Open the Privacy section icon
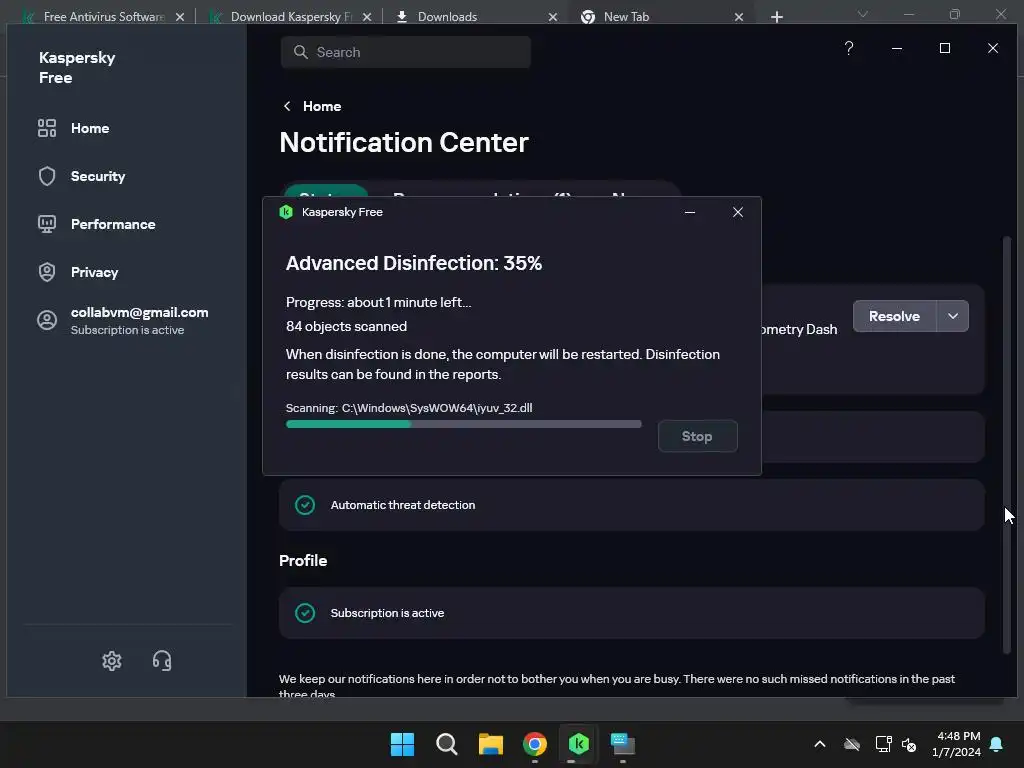Viewport: 1024px width, 768px height. tap(47, 272)
